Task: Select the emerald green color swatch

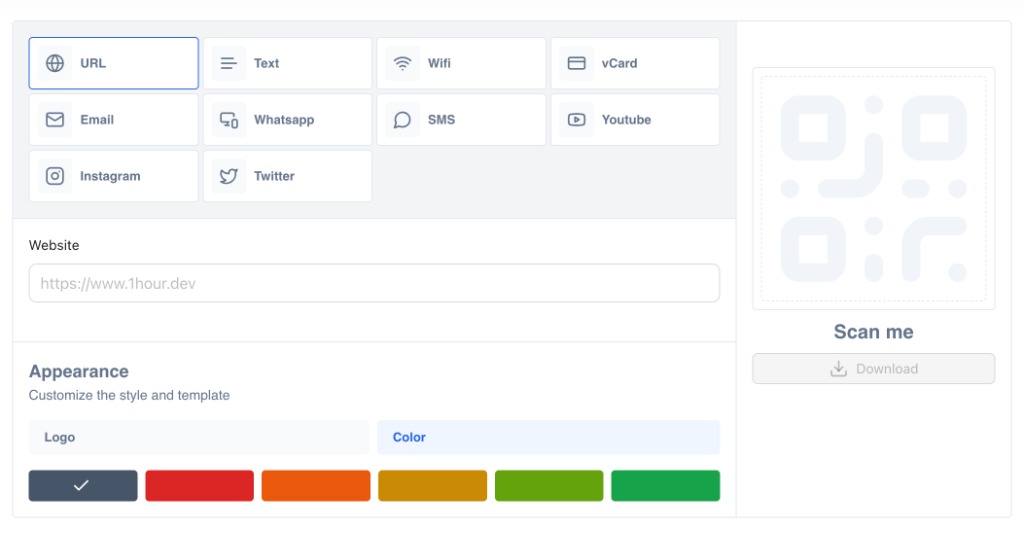Action: tap(665, 486)
